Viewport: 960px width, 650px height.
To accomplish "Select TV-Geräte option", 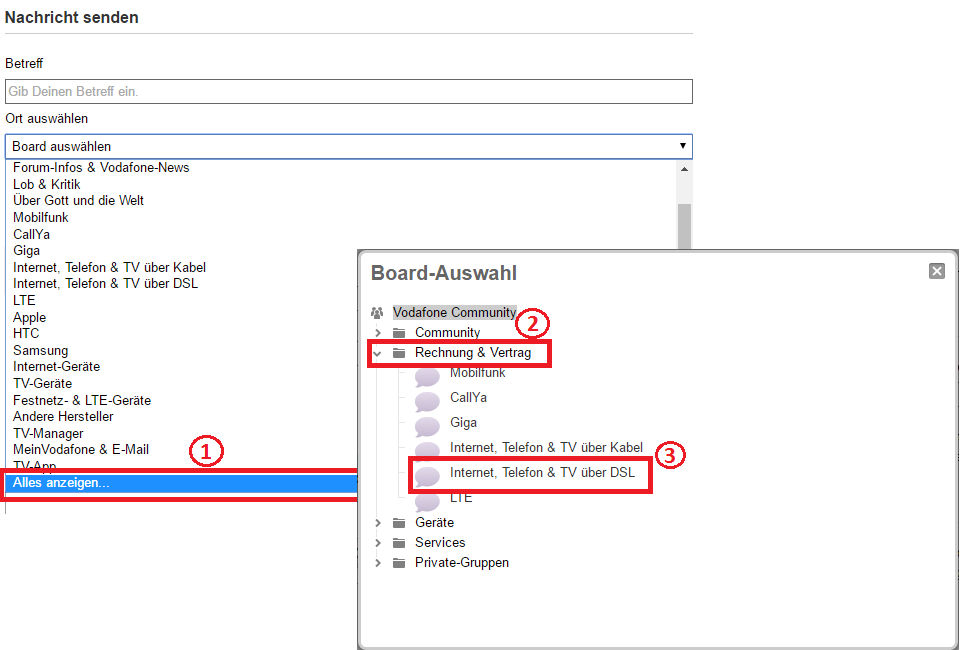I will point(42,384).
